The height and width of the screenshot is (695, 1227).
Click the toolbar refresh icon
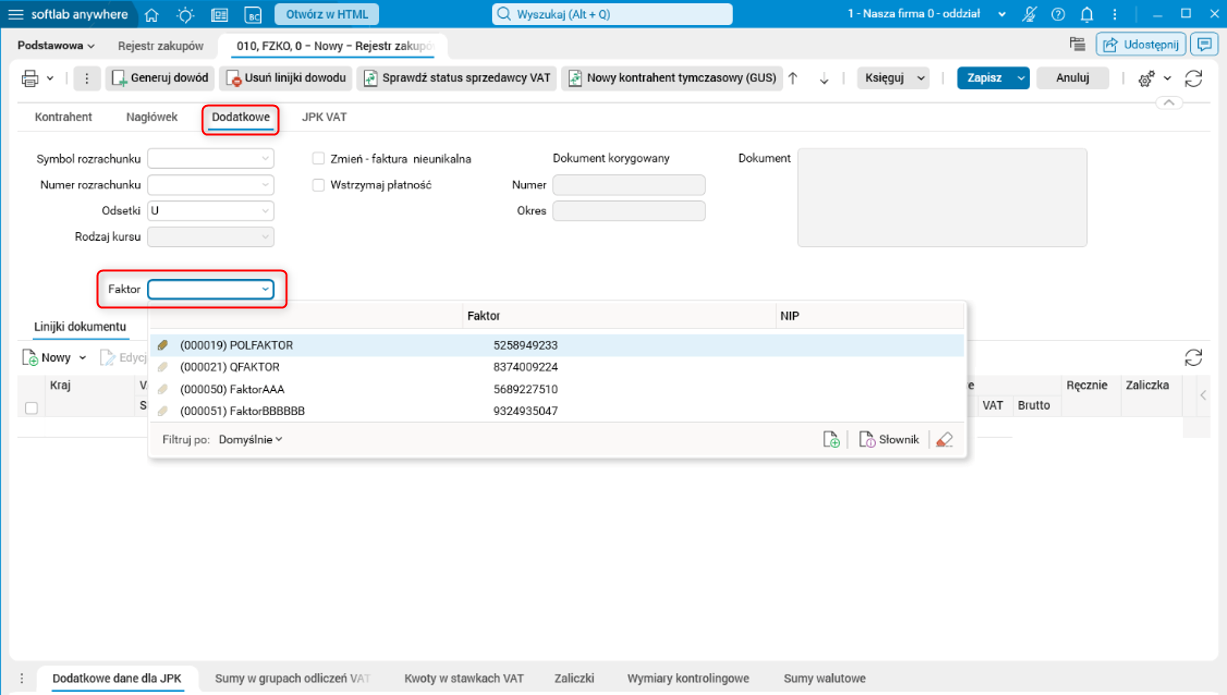[x=1193, y=78]
